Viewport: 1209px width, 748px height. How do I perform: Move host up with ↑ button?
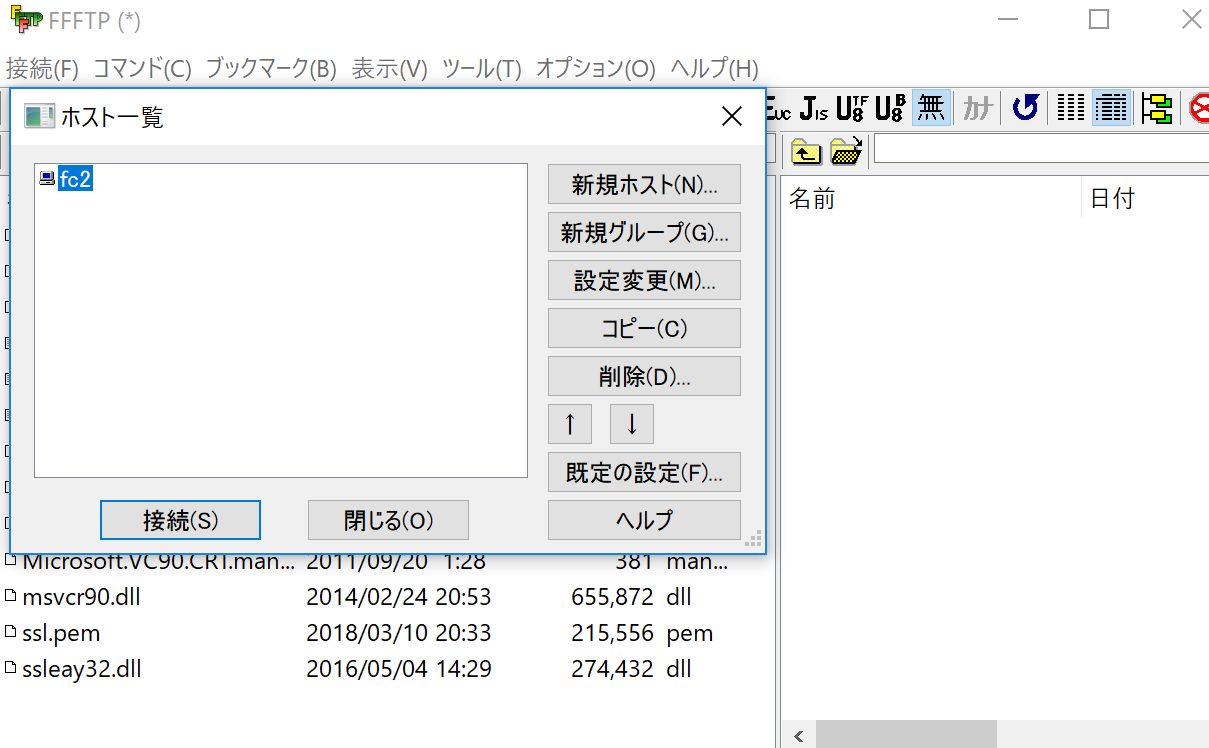[570, 424]
